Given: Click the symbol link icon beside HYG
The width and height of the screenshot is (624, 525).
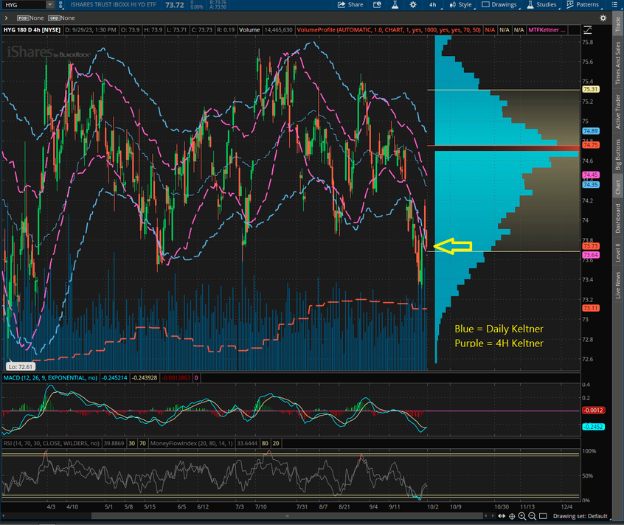Looking at the screenshot, I should click(60, 5).
